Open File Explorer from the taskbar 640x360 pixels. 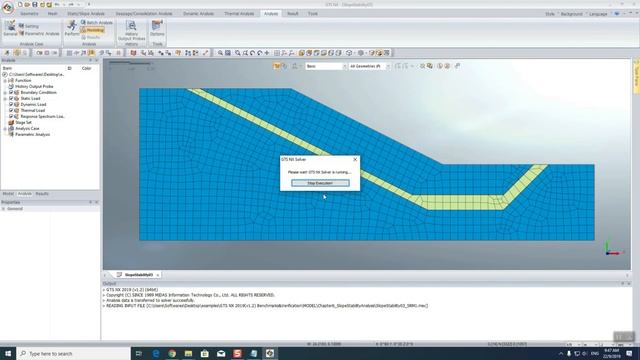pos(188,353)
